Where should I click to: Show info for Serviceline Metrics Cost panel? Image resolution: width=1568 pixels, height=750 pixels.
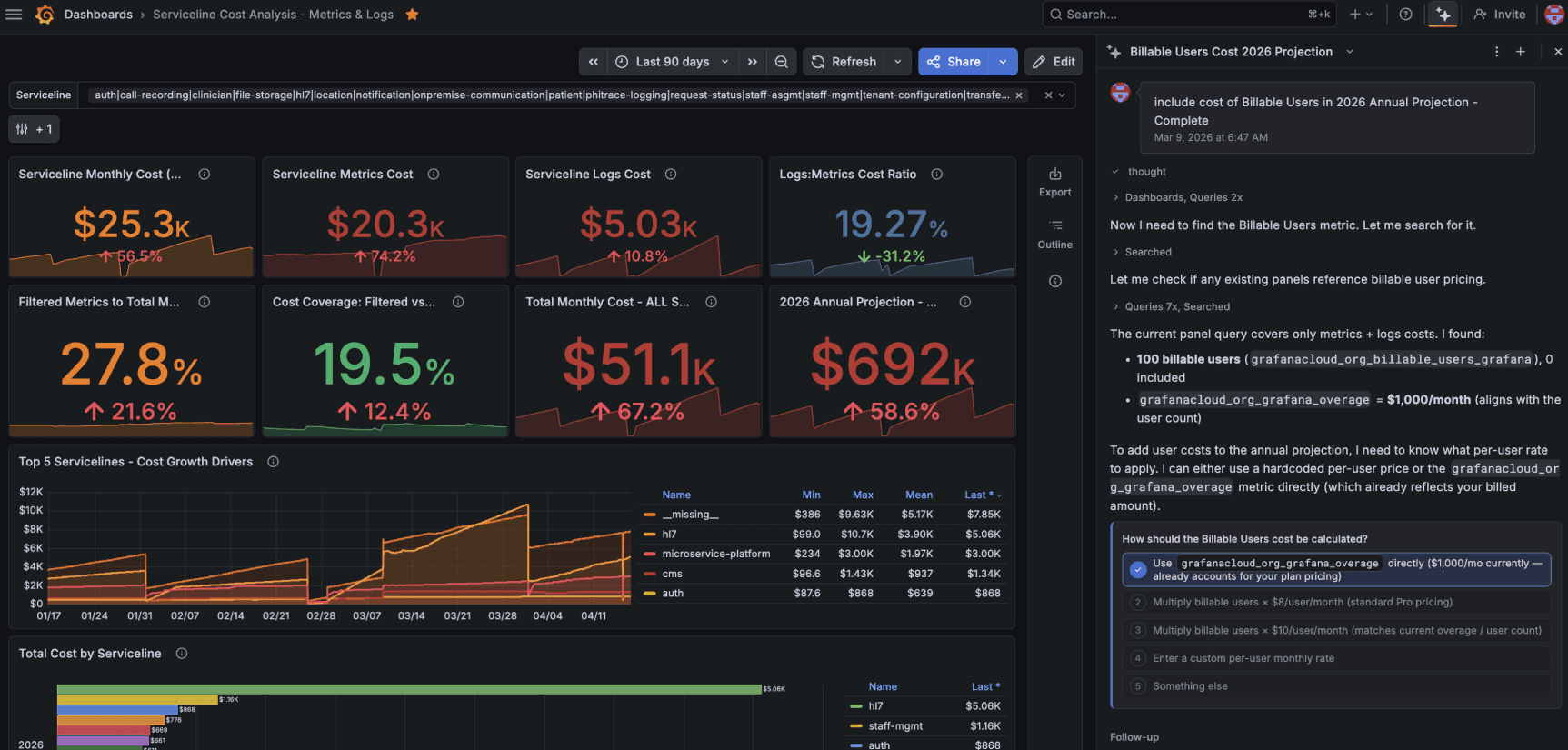coord(434,175)
